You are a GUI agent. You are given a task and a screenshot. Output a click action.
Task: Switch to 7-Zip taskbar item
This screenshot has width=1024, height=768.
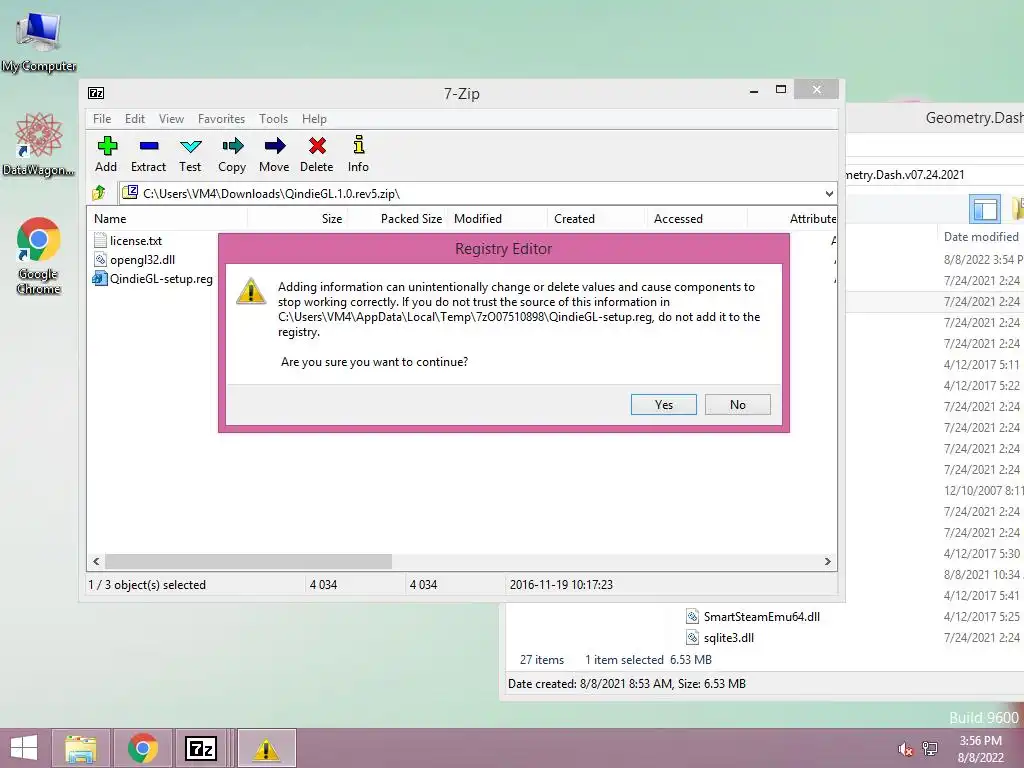201,748
